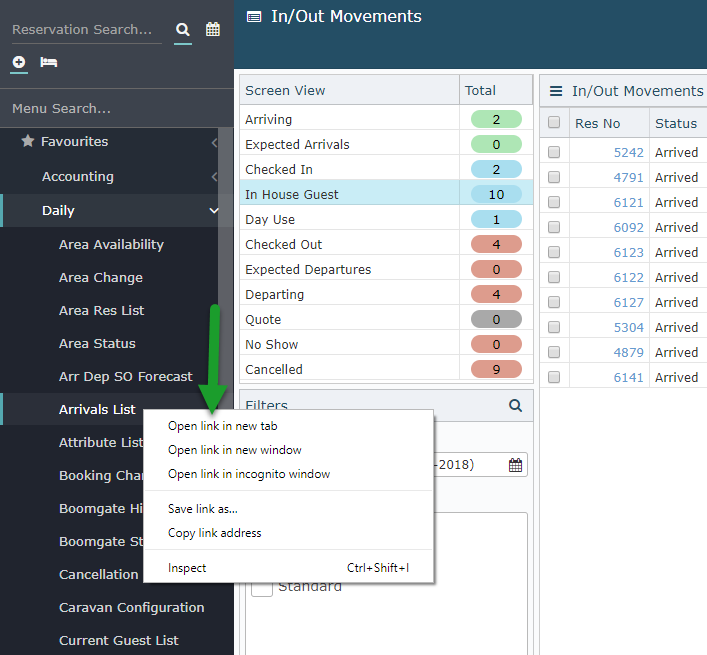Open Area Change menu item
The height and width of the screenshot is (655, 707).
(x=101, y=278)
